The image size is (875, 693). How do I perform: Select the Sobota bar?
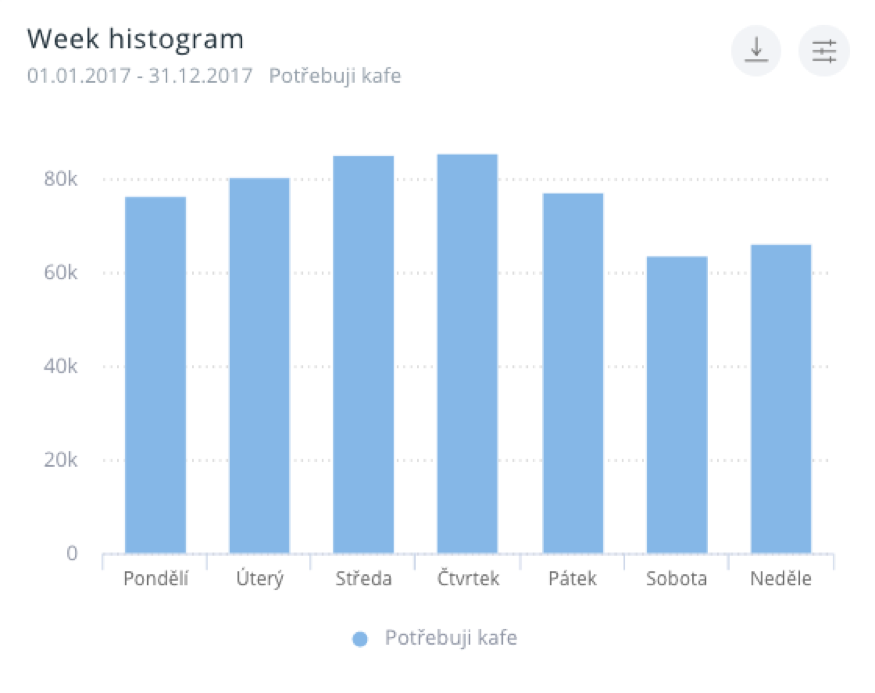[677, 405]
